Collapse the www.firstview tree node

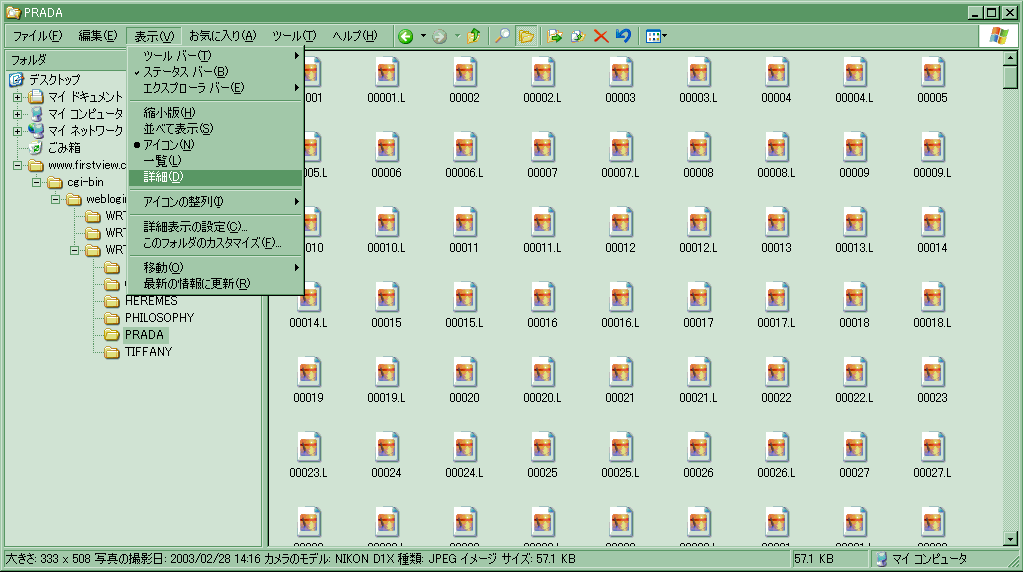[x=17, y=166]
